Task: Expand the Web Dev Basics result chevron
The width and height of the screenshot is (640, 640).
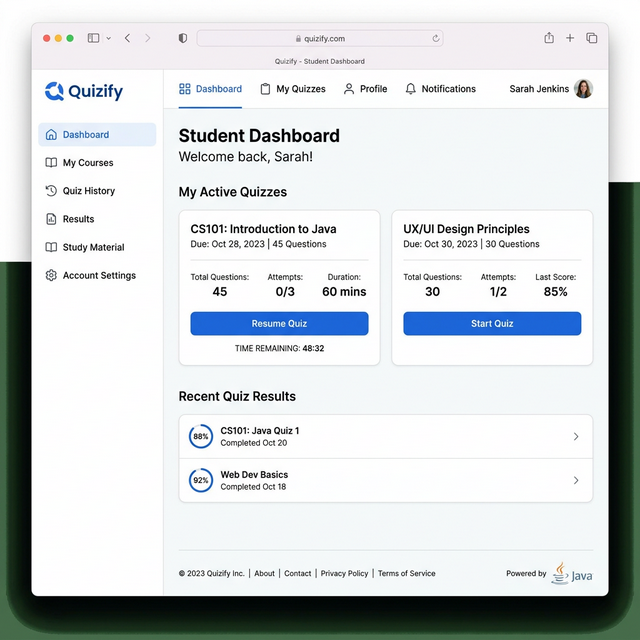Action: (576, 481)
